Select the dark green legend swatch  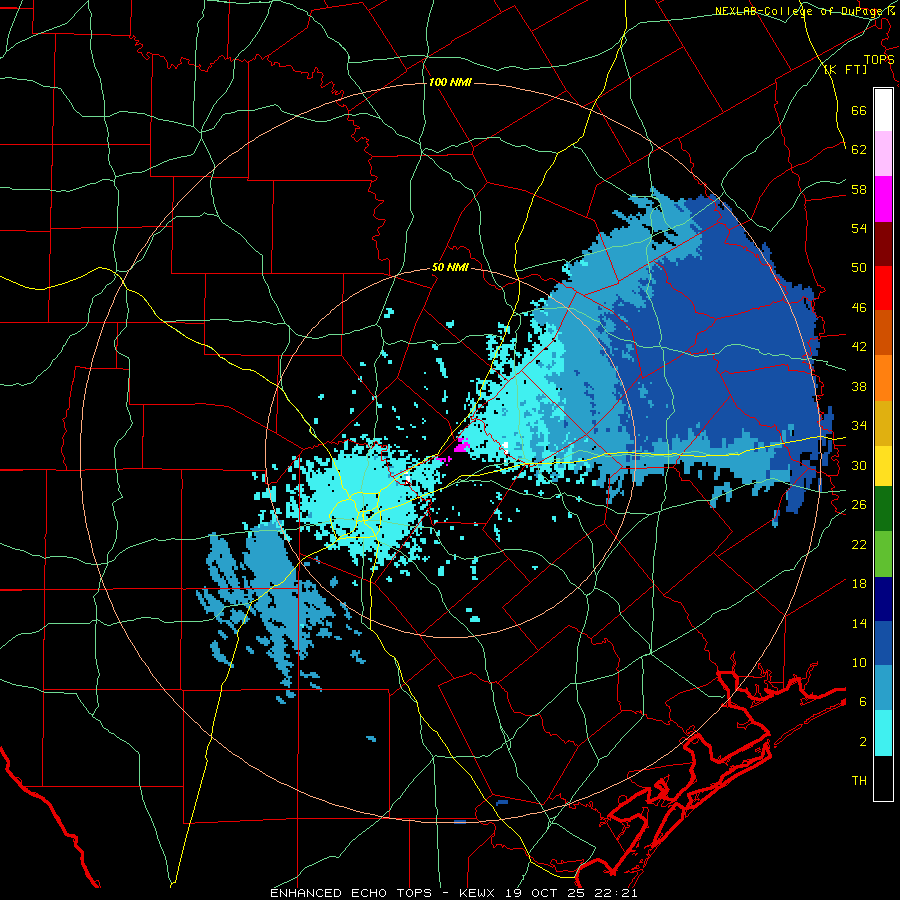(883, 509)
